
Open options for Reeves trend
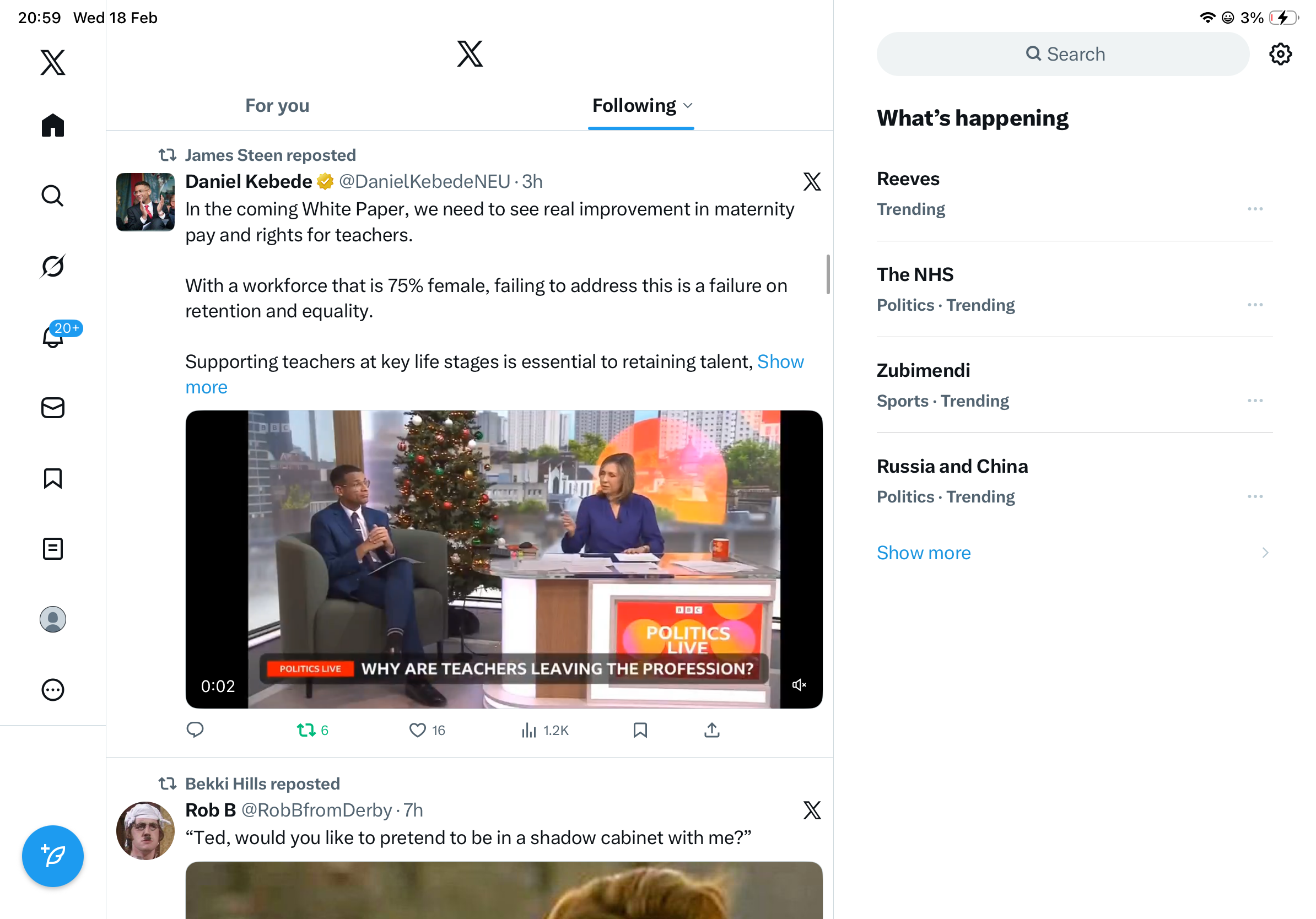coord(1255,209)
